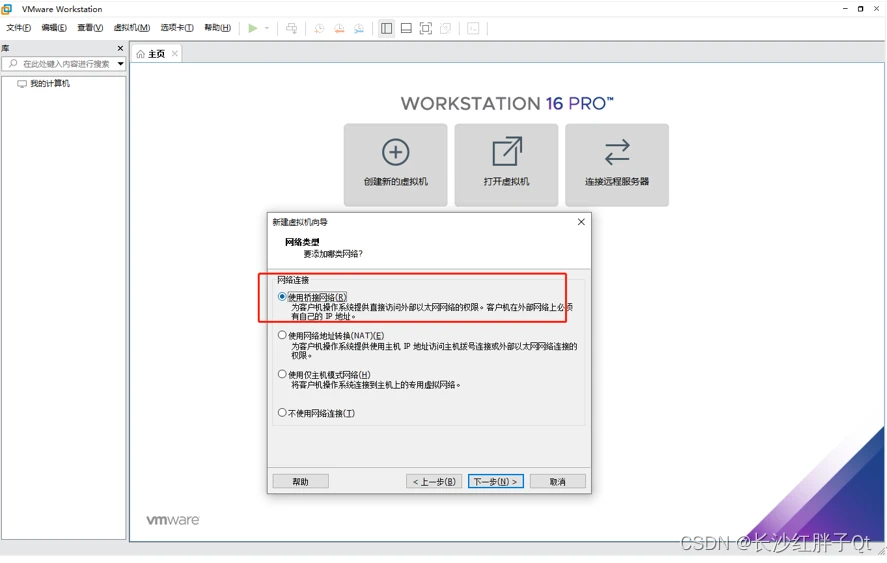Image resolution: width=887 pixels, height=563 pixels.
Task: Click the 下一步(N) next button
Action: point(496,482)
